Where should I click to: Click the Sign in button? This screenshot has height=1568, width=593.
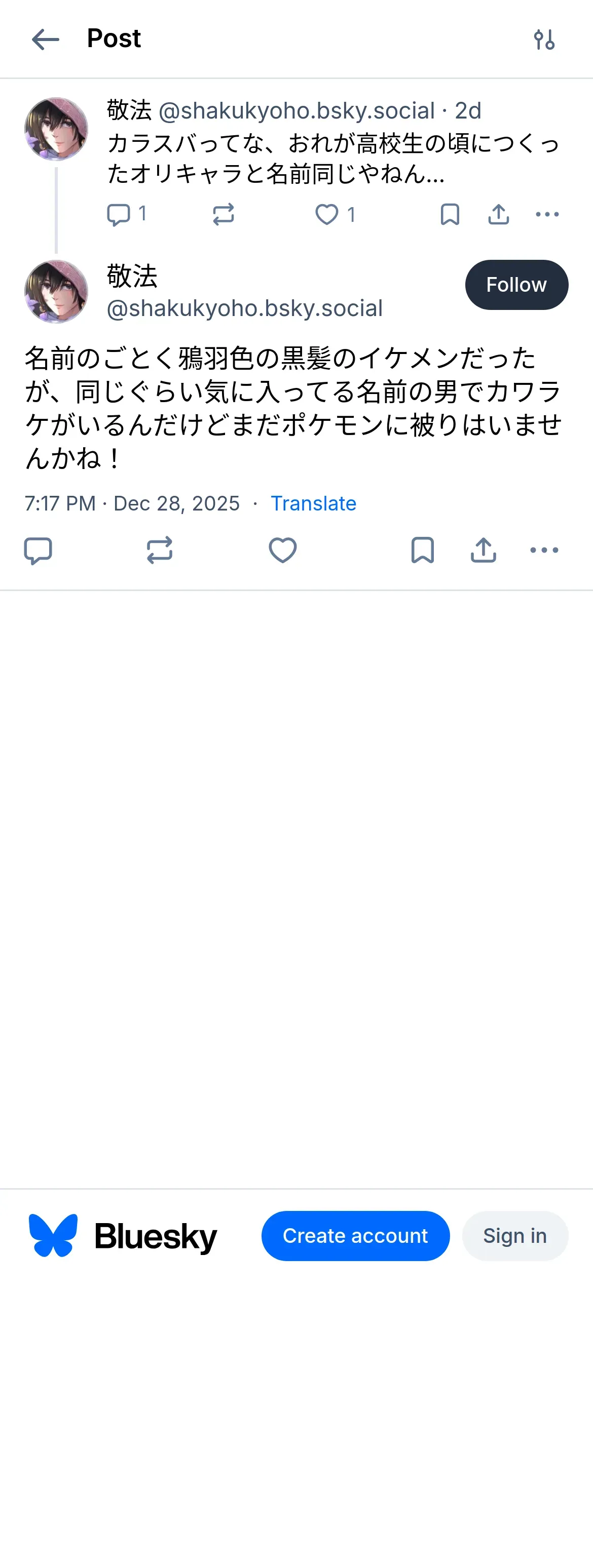(514, 1236)
